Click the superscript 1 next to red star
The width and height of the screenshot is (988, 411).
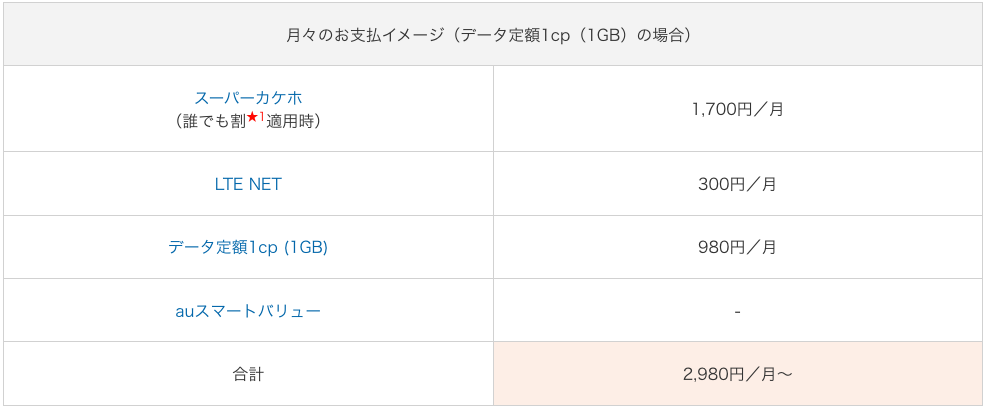[262, 116]
